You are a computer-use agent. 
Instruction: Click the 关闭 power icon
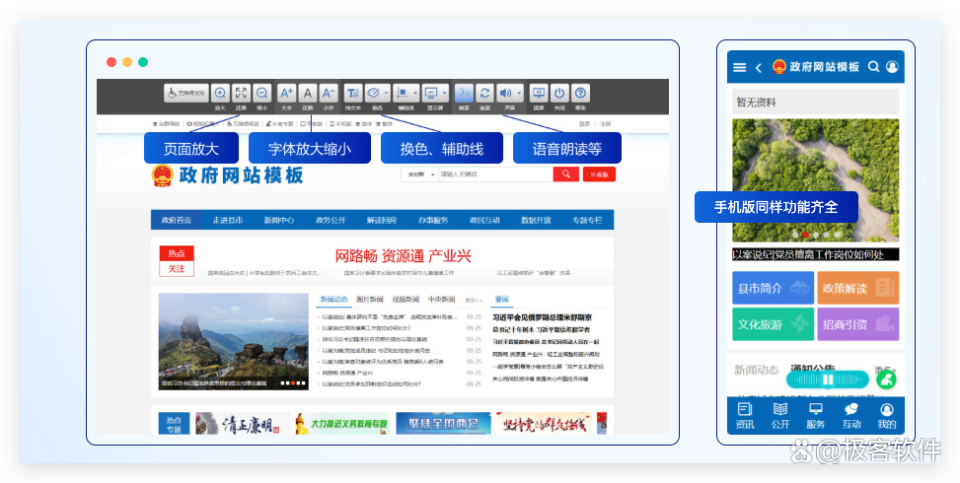[x=560, y=93]
